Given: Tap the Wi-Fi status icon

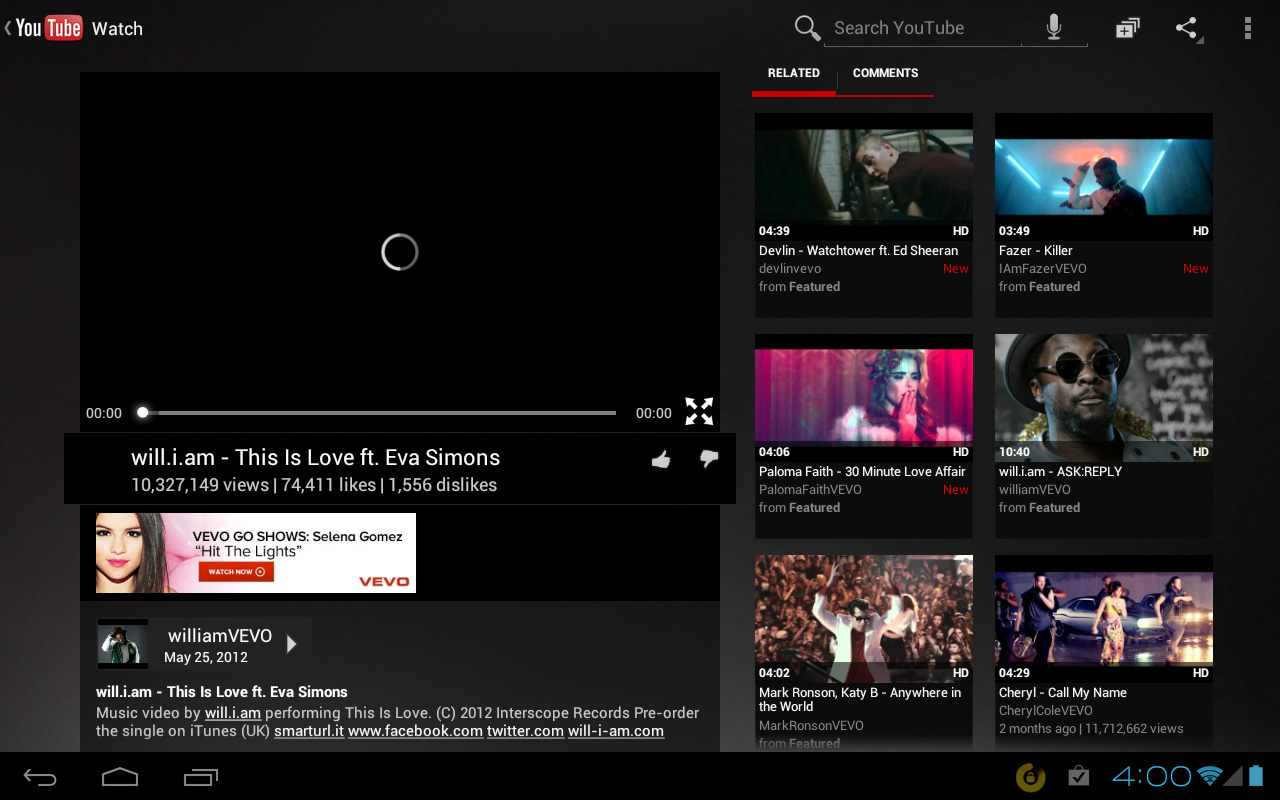Looking at the screenshot, I should (x=1210, y=776).
